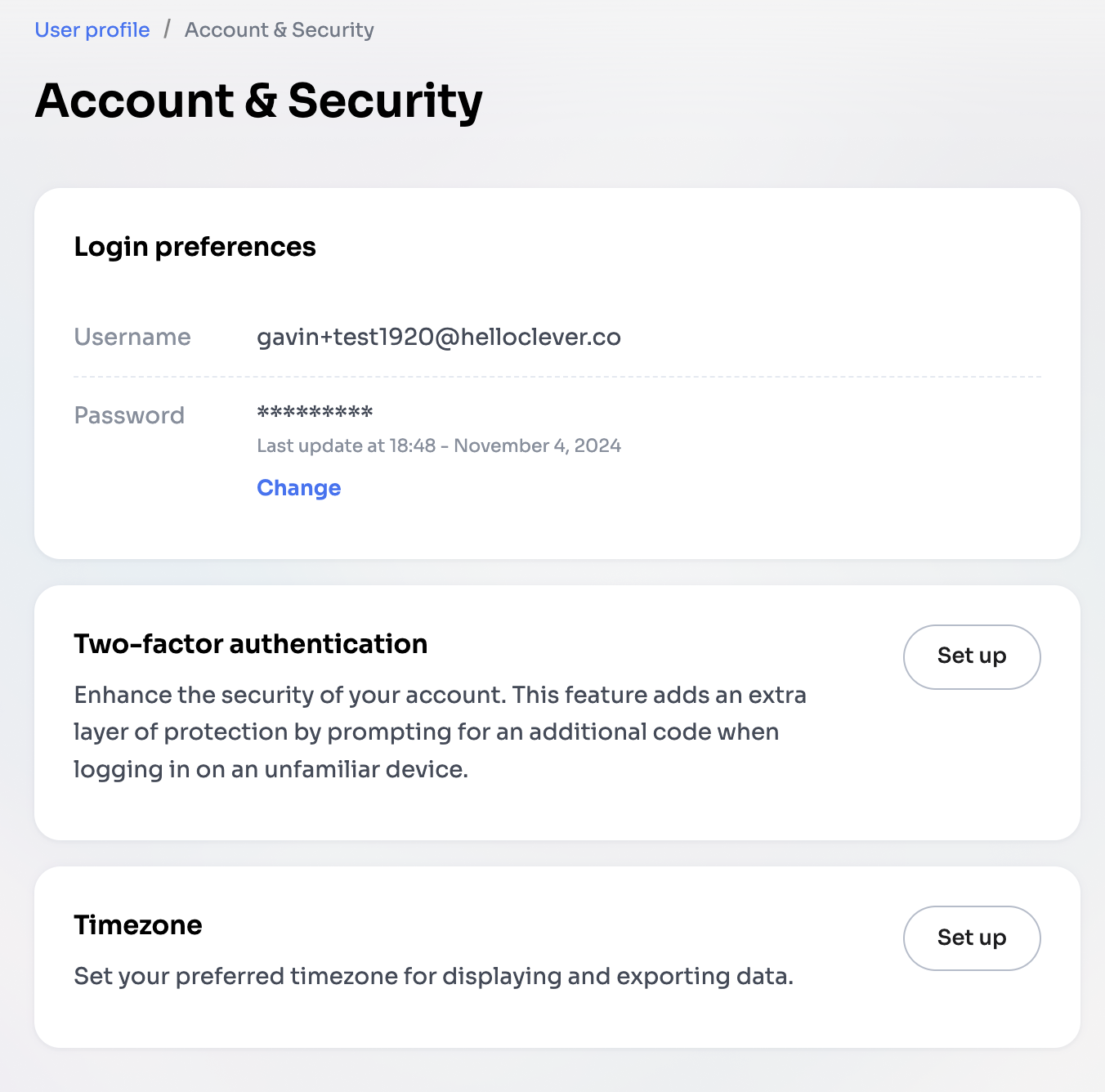Select the gavin+test1920@helloclever.co username value
Screen dimensions: 1105x1092
pos(438,337)
